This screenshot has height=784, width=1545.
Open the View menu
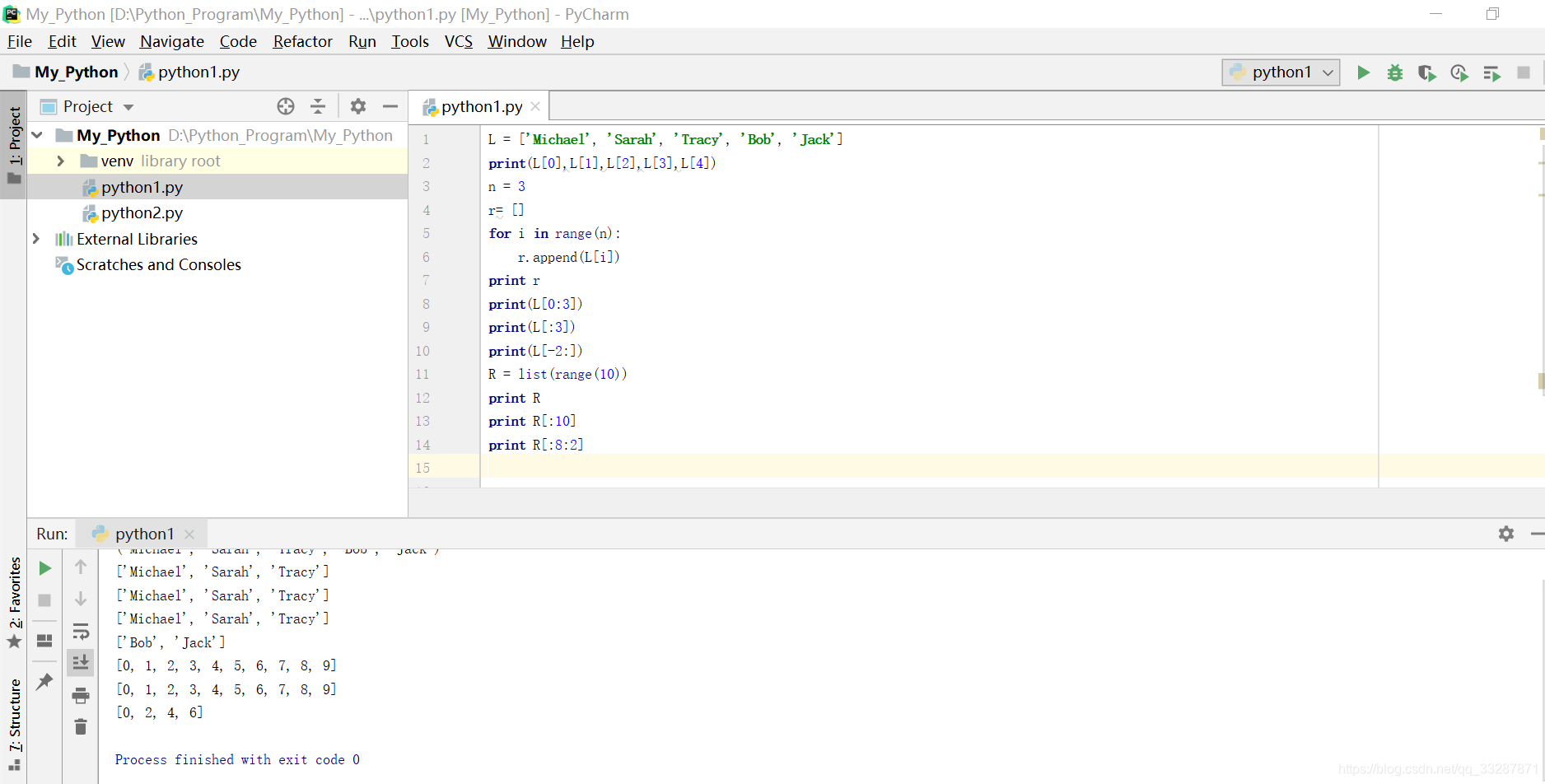pyautogui.click(x=108, y=41)
